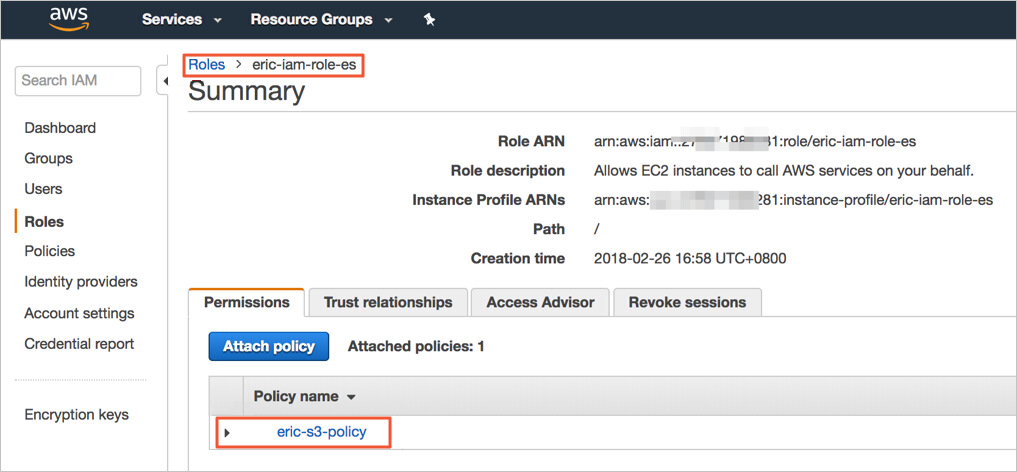Go back via Roles breadcrumb link
This screenshot has width=1017, height=472.
[207, 65]
